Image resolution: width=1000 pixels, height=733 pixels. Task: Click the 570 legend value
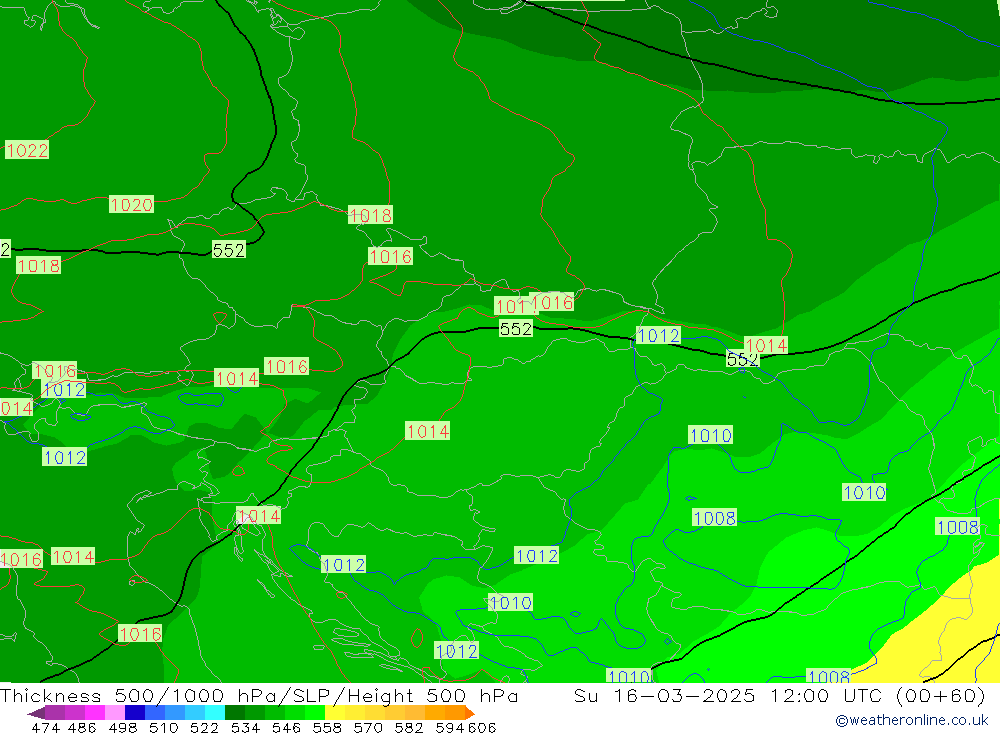(368, 727)
